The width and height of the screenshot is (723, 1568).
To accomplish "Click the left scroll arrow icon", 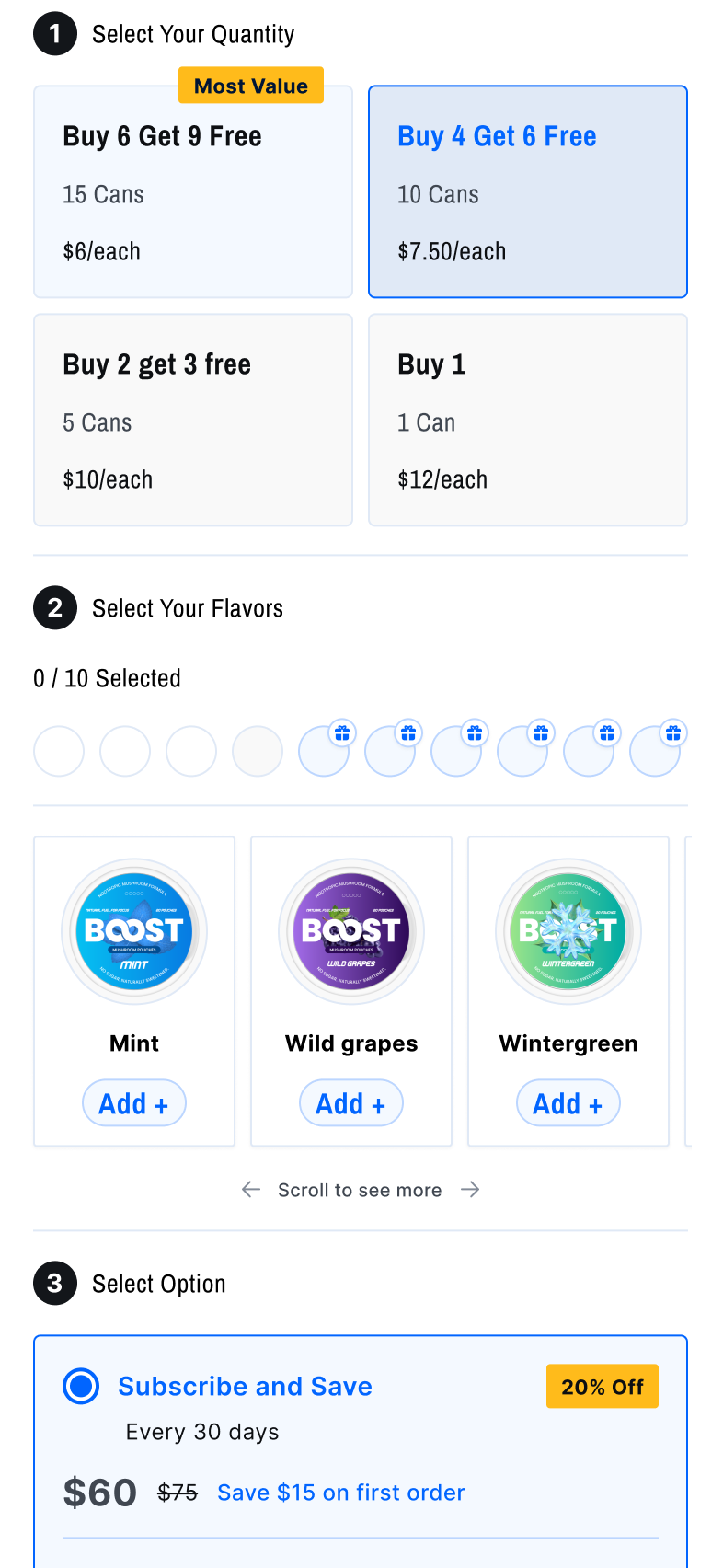I will (x=251, y=1190).
